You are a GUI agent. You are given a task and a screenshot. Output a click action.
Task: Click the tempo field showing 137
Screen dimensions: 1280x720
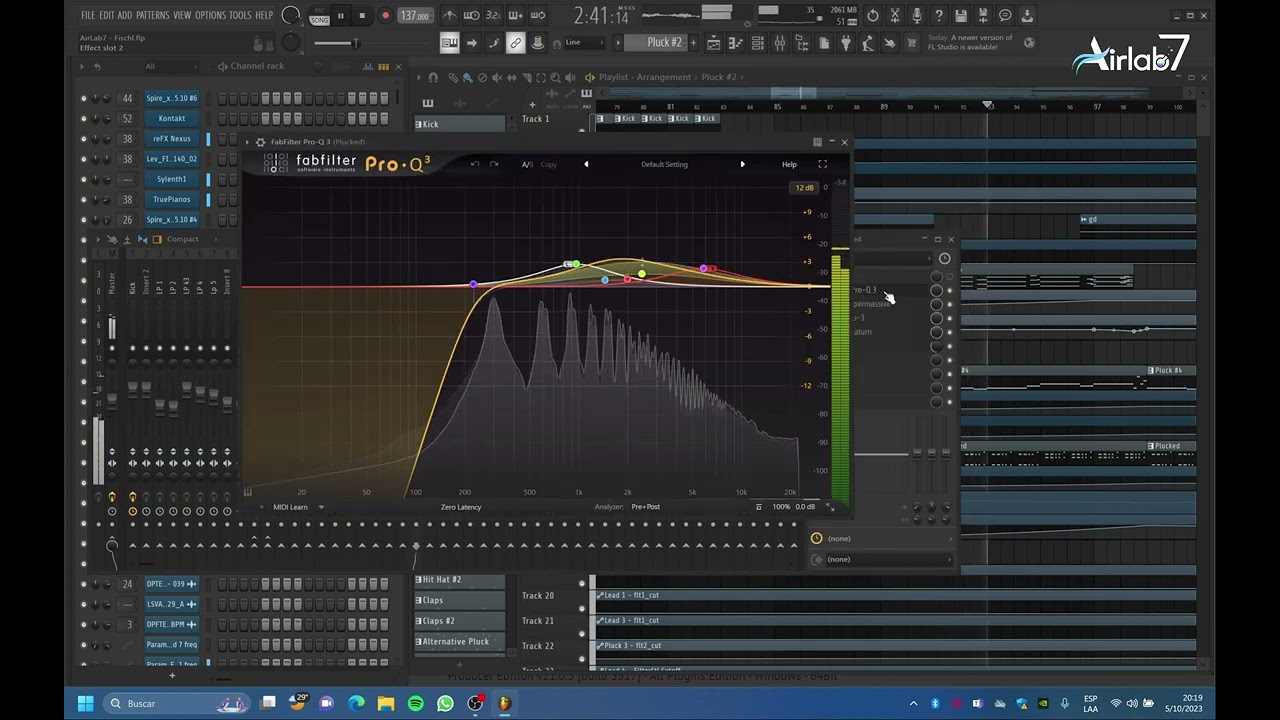point(414,16)
